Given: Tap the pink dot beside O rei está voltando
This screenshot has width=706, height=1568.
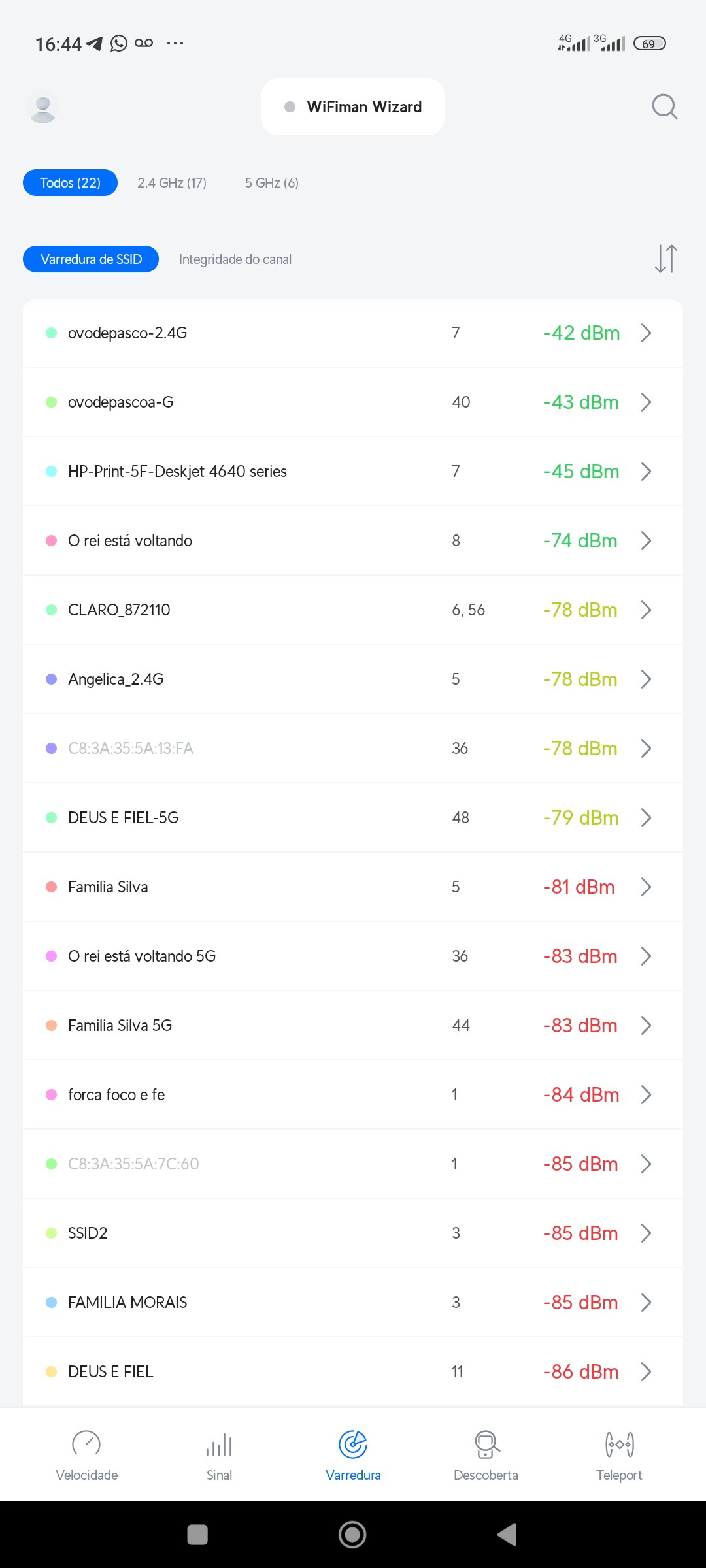Looking at the screenshot, I should (x=51, y=541).
